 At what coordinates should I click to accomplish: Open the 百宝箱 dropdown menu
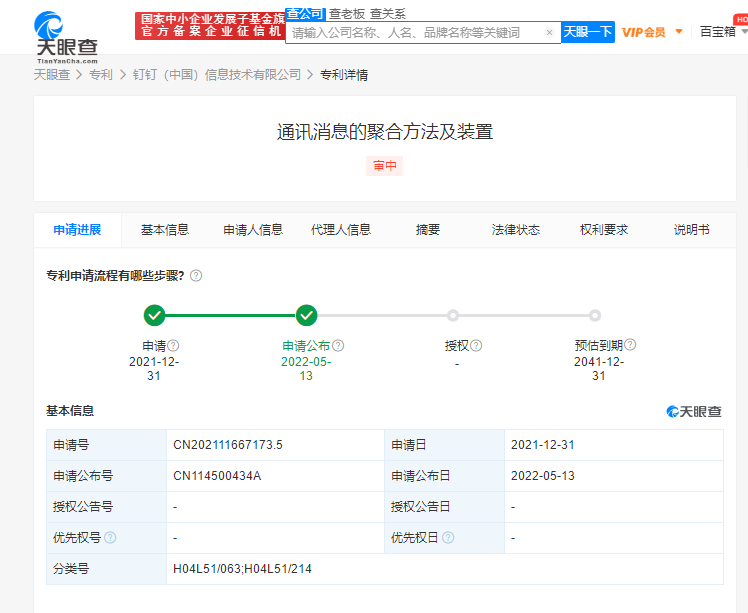tap(723, 32)
